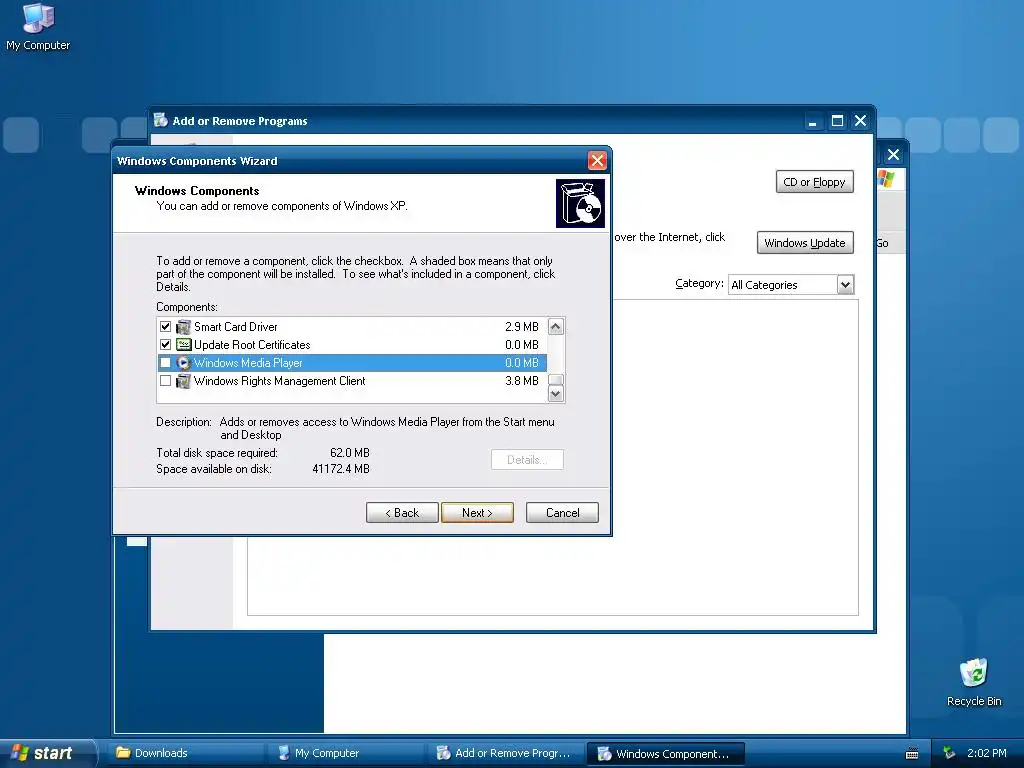This screenshot has width=1024, height=768.
Task: Click the Update Root Certificates icon
Action: [184, 344]
